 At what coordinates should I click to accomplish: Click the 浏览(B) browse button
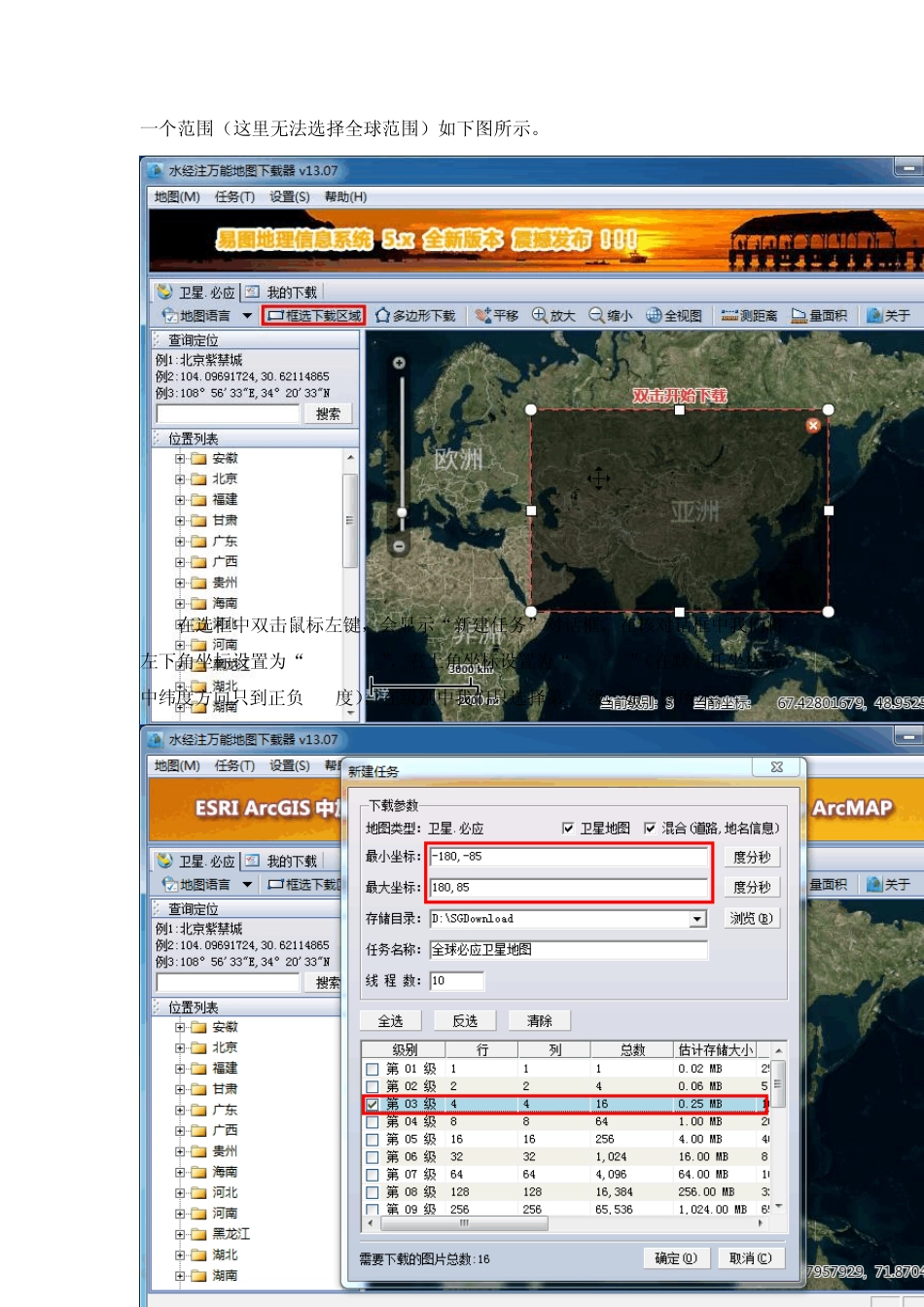coord(751,918)
